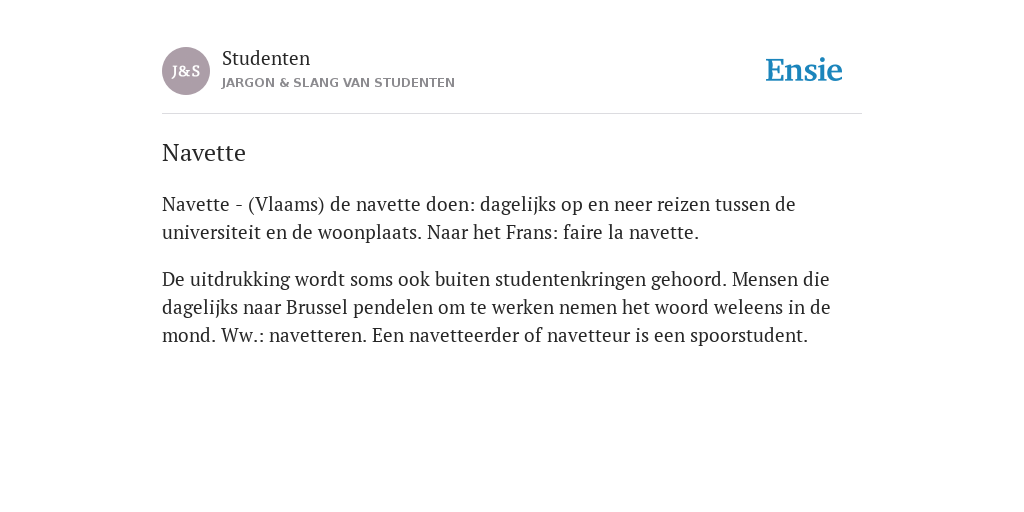Click the word 'studentenkringen'
Screen dimensions: 1024x512
(x=570, y=280)
